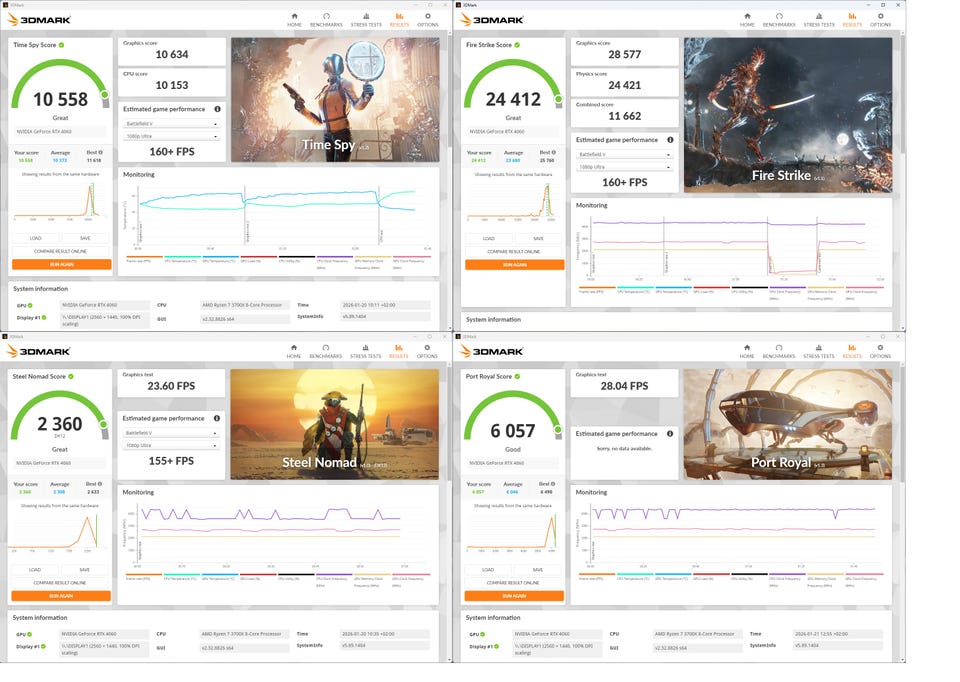
Task: Select Stress Tests in the Port Royal window
Action: pyautogui.click(x=819, y=351)
